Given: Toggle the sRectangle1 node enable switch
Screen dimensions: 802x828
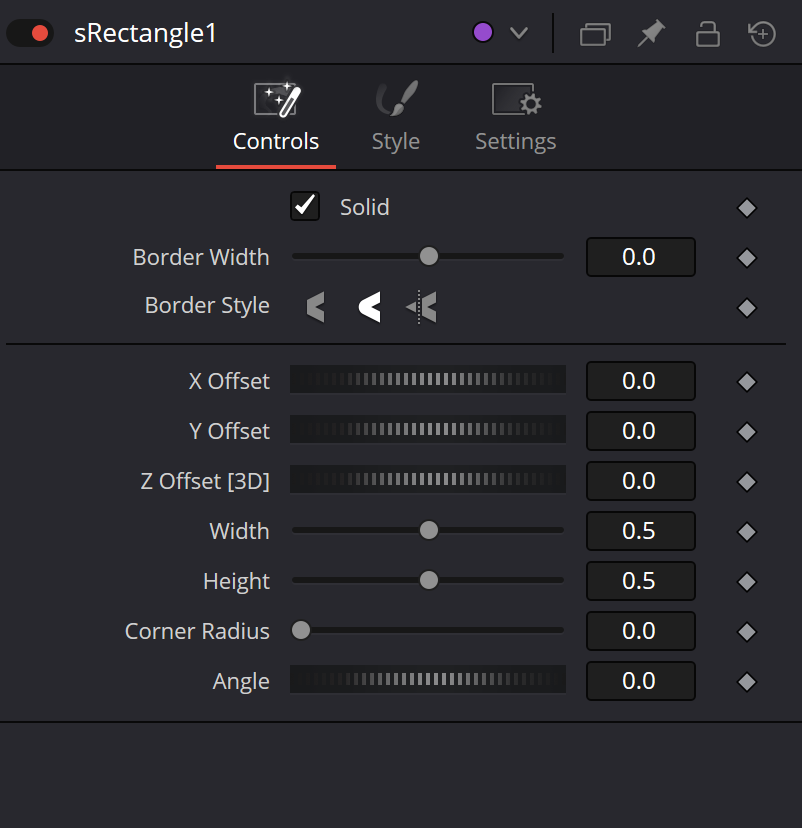Looking at the screenshot, I should tap(30, 33).
